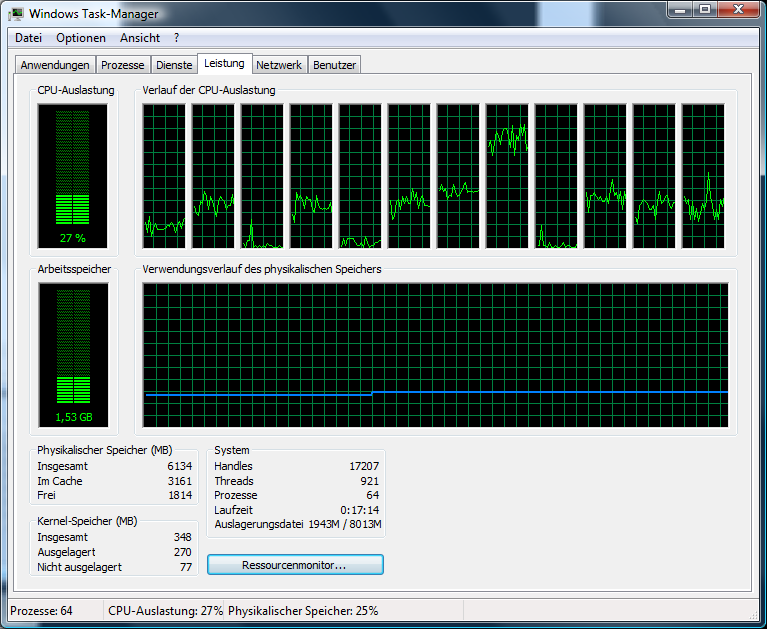Click the Task-Manager title bar icon

[17, 14]
